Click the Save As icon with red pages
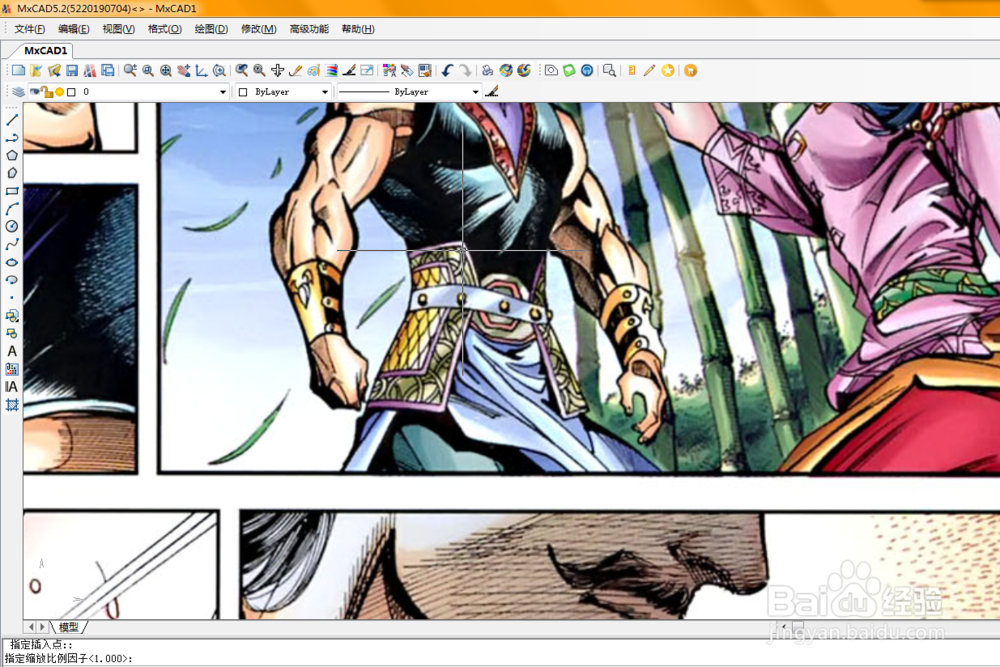 [x=89, y=71]
